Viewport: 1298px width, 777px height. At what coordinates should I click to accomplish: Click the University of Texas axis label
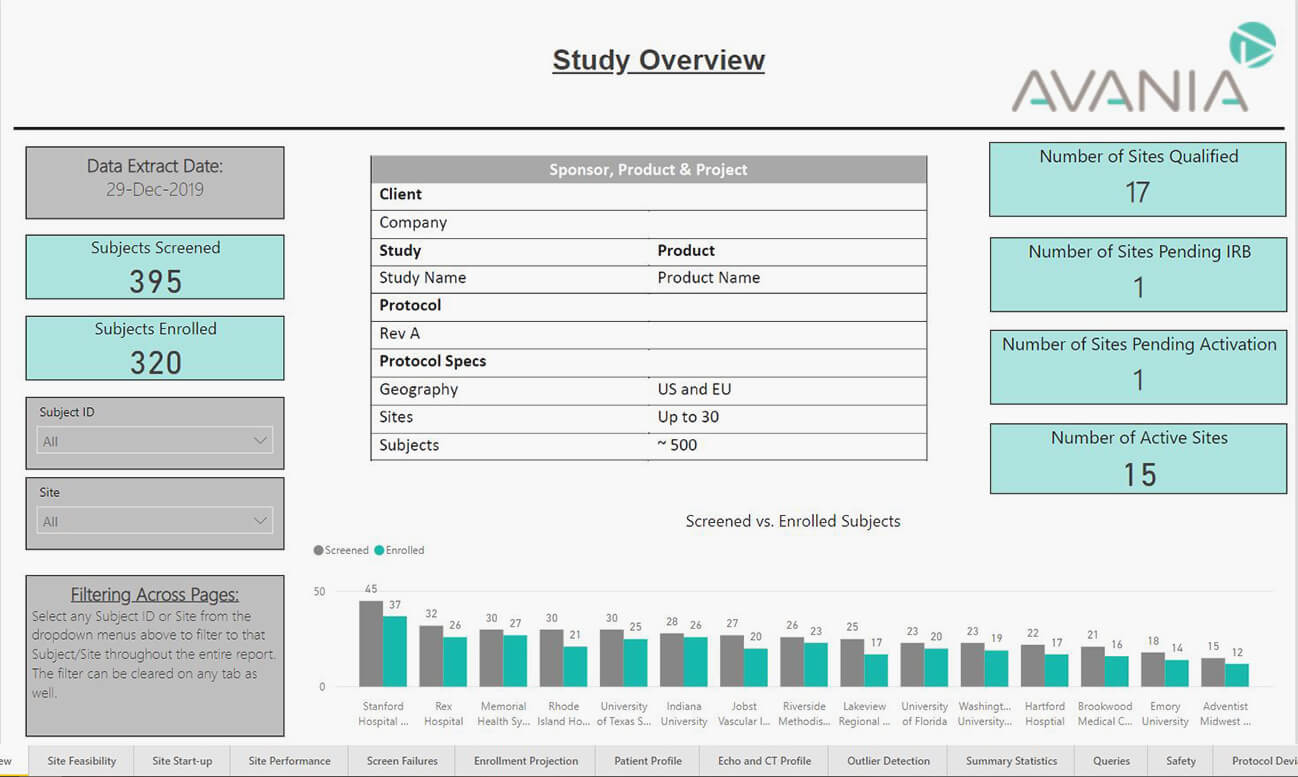624,713
